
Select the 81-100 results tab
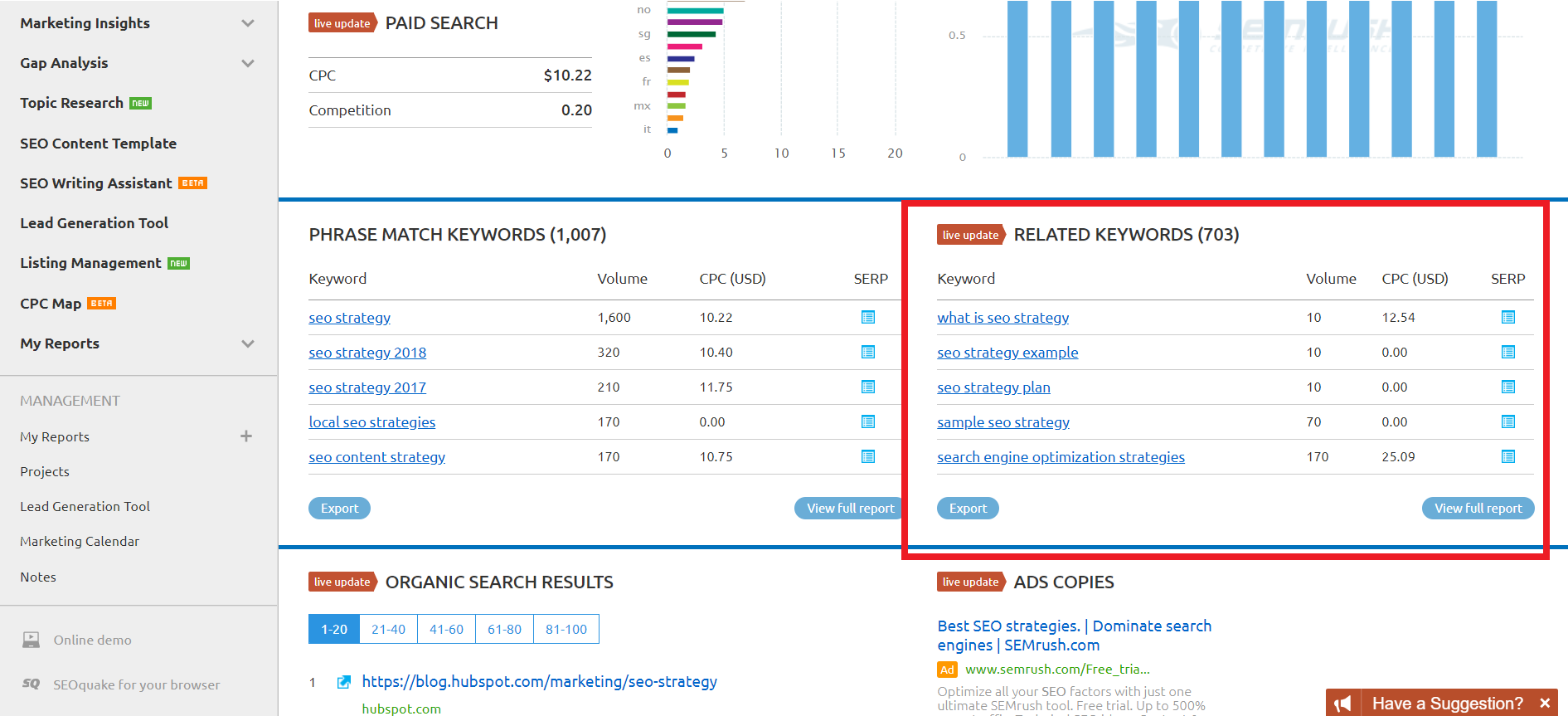566,629
